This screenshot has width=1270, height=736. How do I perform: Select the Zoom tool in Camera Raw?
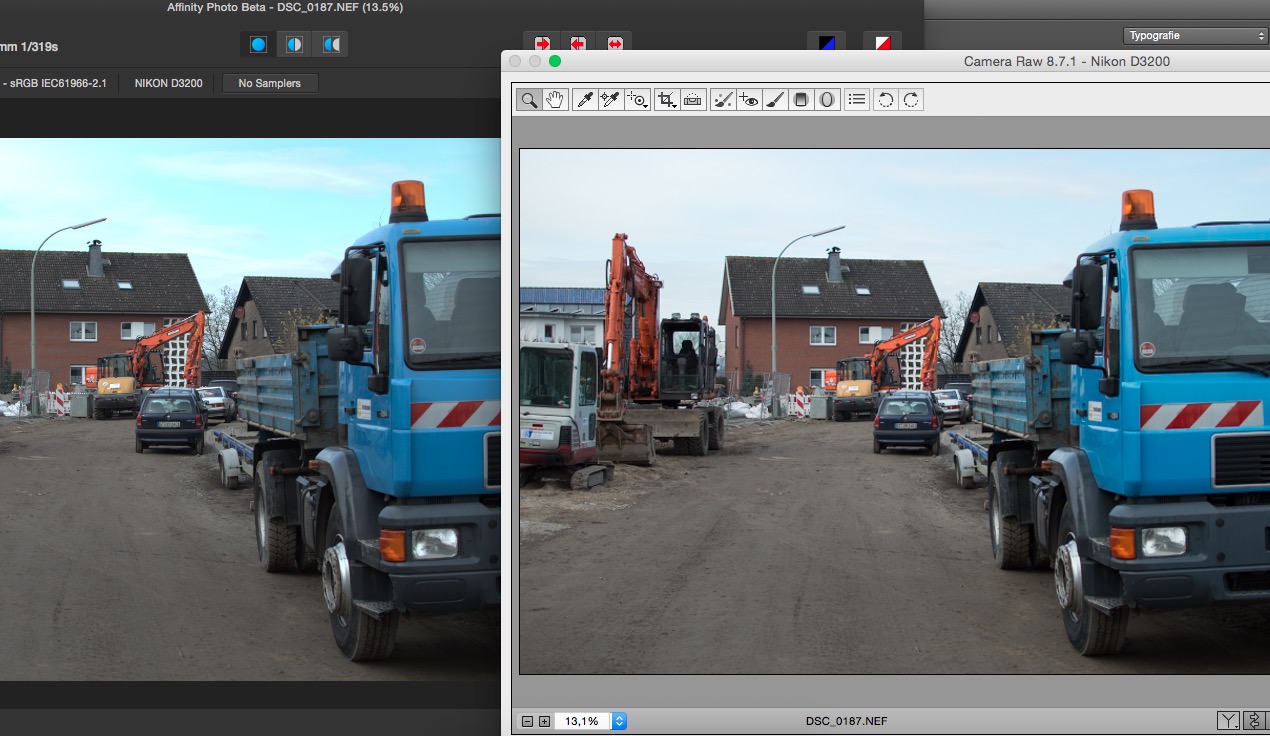[529, 99]
